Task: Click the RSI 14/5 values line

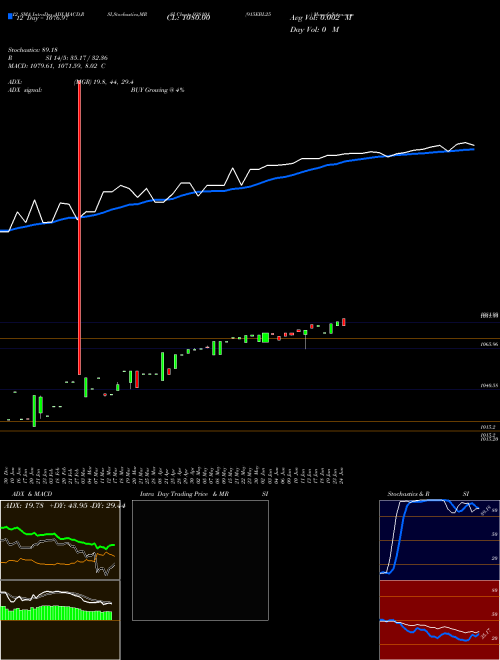Action: tap(58, 58)
